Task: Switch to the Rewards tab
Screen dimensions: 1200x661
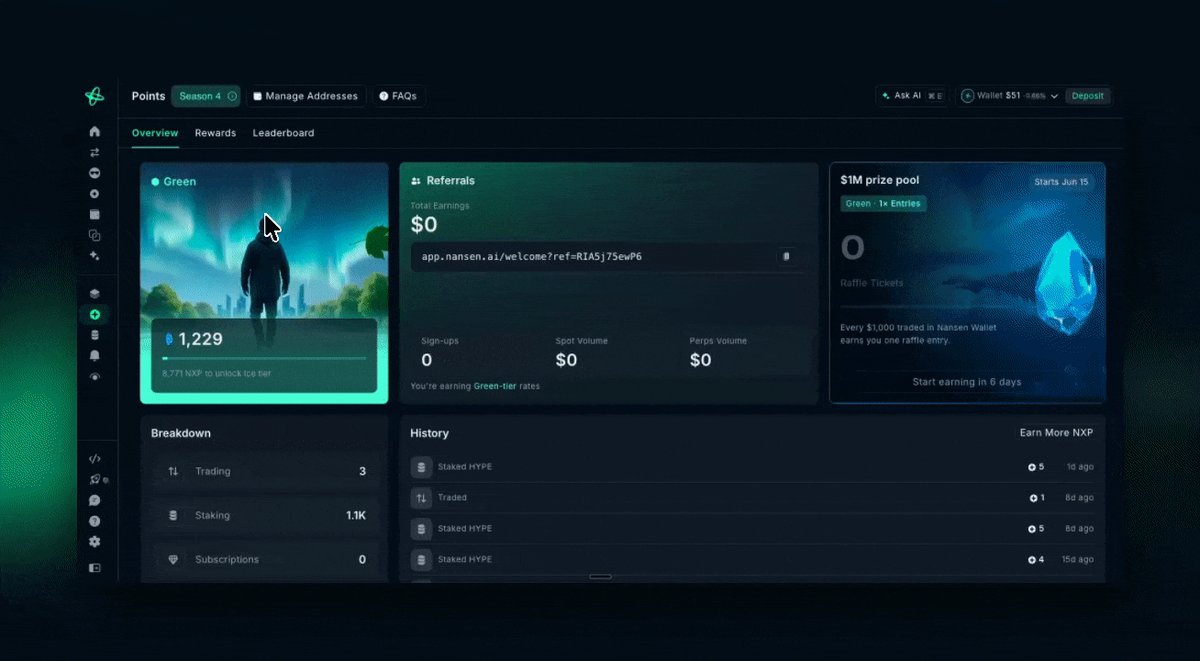Action: pyautogui.click(x=215, y=133)
